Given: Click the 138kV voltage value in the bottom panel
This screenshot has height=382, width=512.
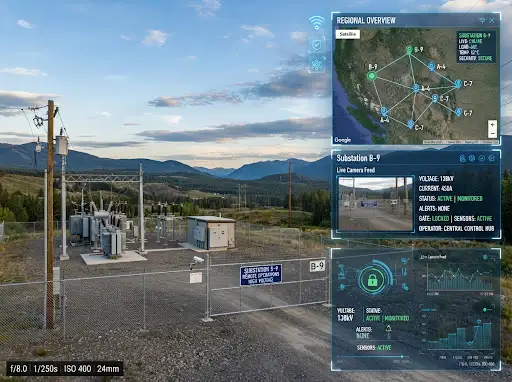Looking at the screenshot, I should click(345, 318).
